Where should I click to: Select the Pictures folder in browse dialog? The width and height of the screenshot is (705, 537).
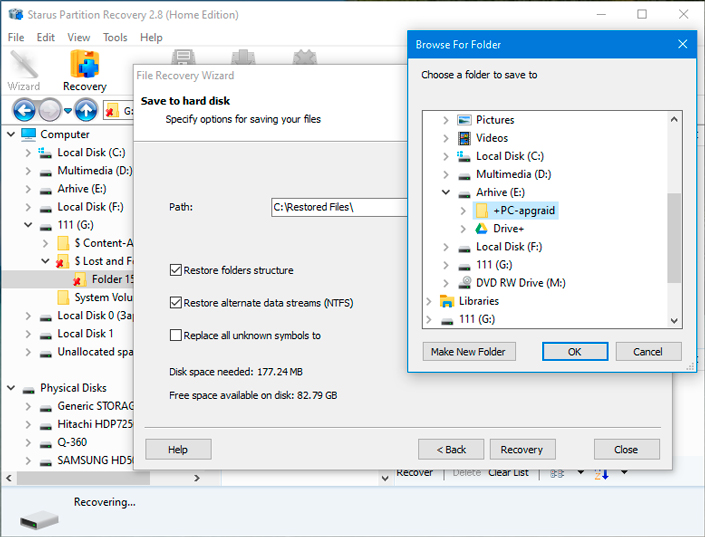495,120
